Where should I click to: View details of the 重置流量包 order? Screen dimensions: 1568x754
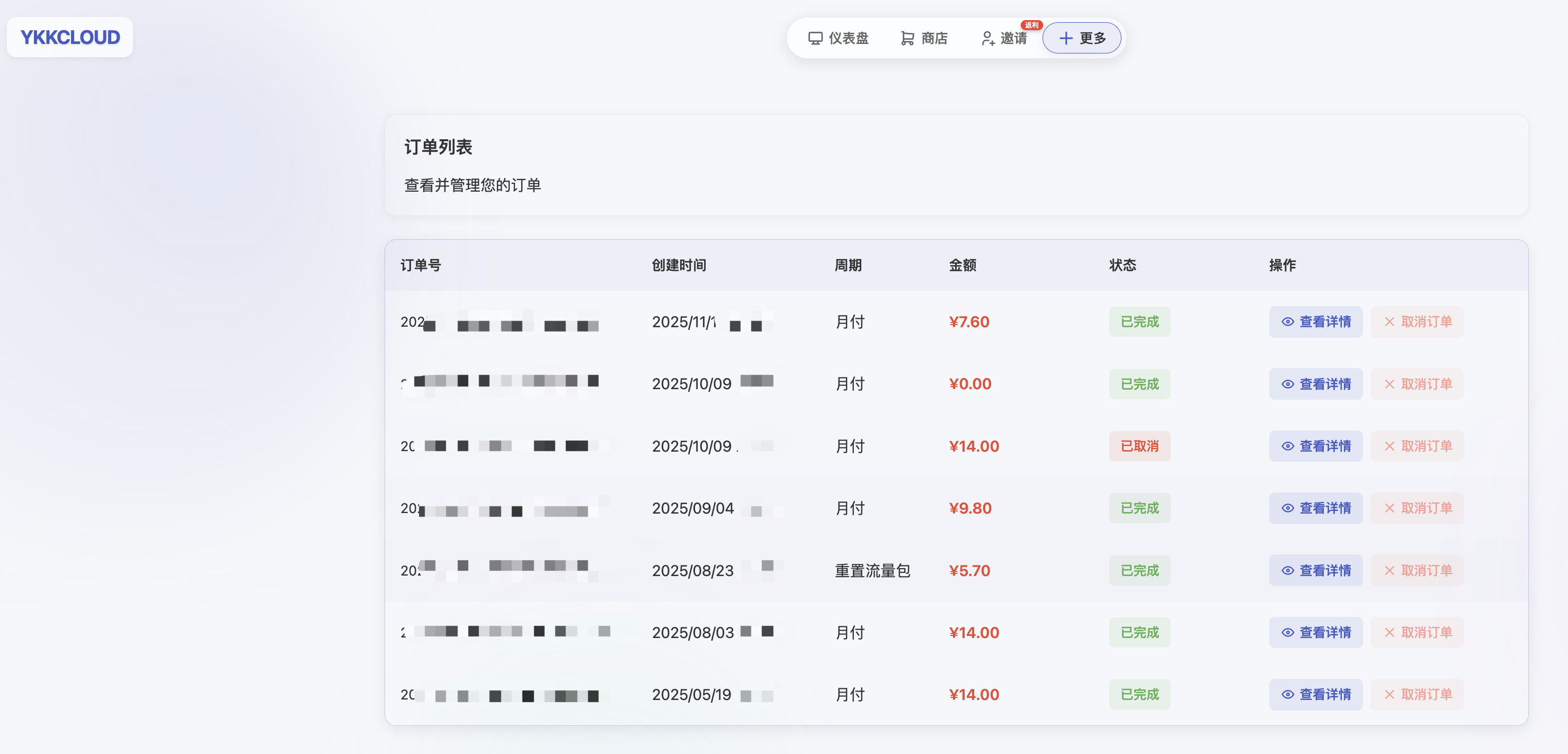tap(1315, 570)
